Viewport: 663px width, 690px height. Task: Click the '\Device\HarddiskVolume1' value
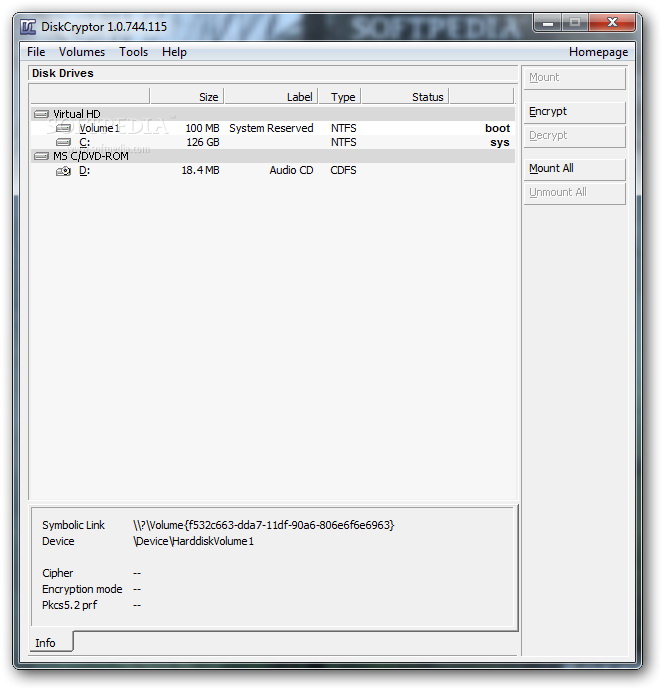click(x=193, y=541)
